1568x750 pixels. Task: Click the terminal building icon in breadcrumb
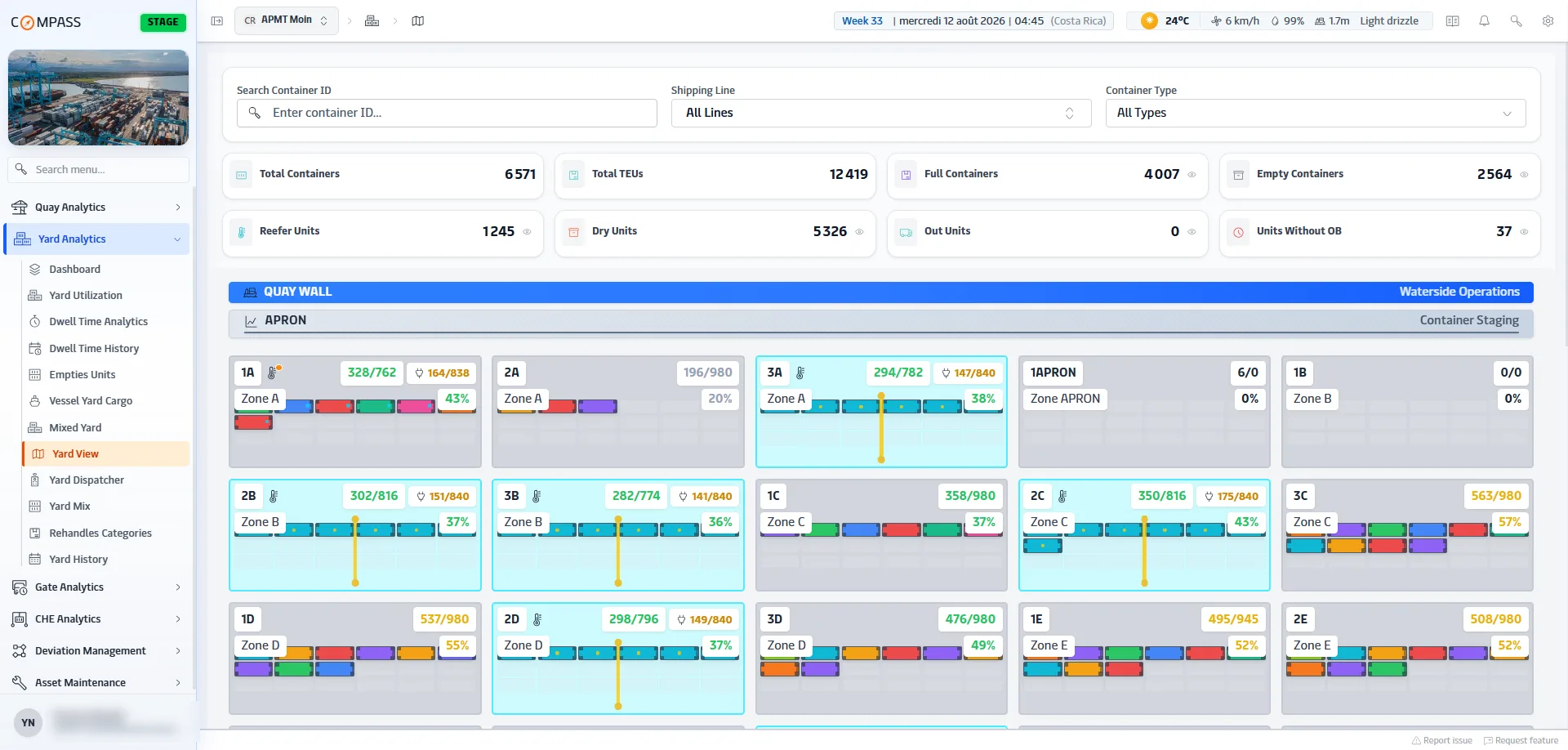coord(372,20)
